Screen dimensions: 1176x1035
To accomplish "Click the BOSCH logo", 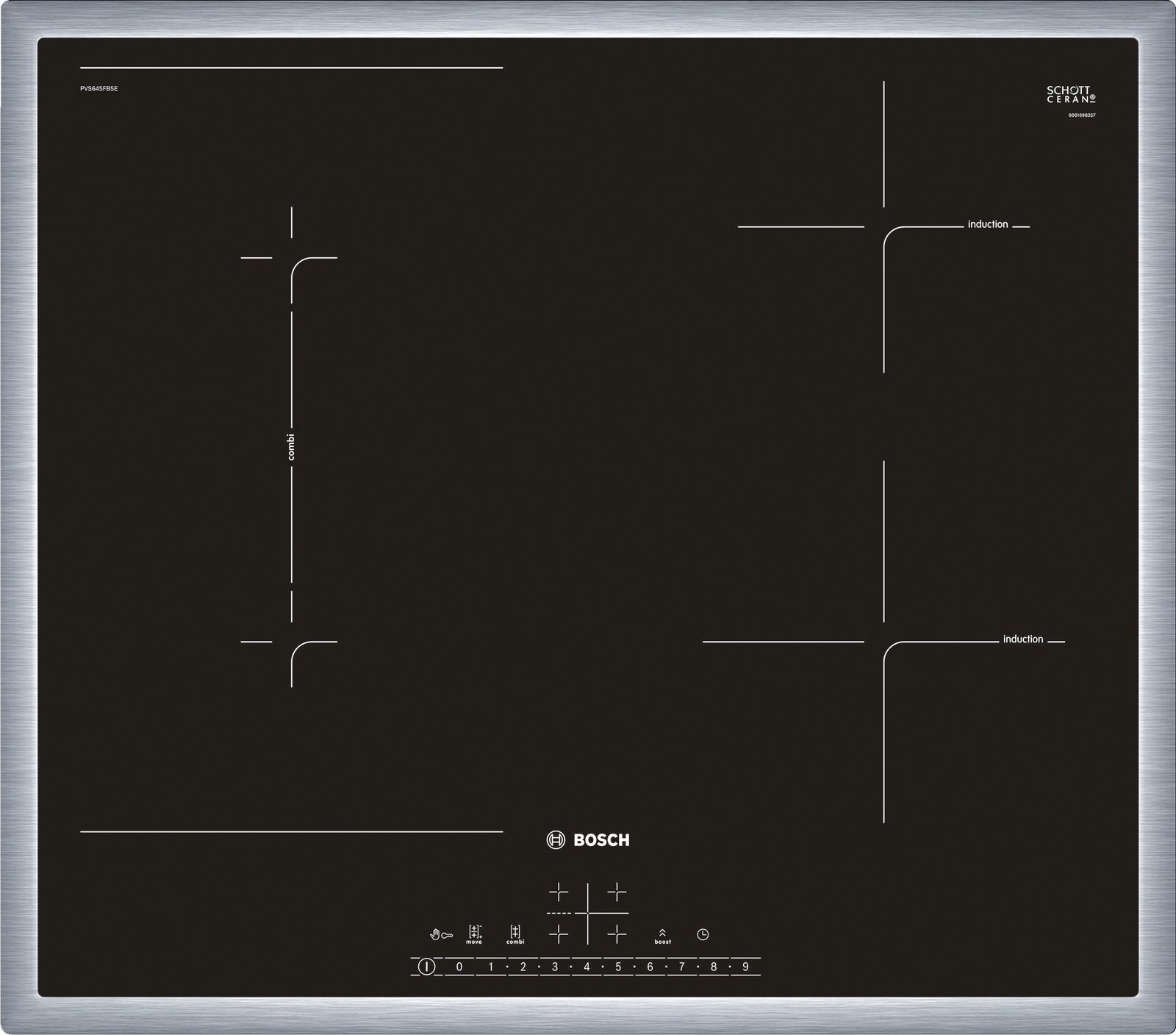I will click(588, 840).
